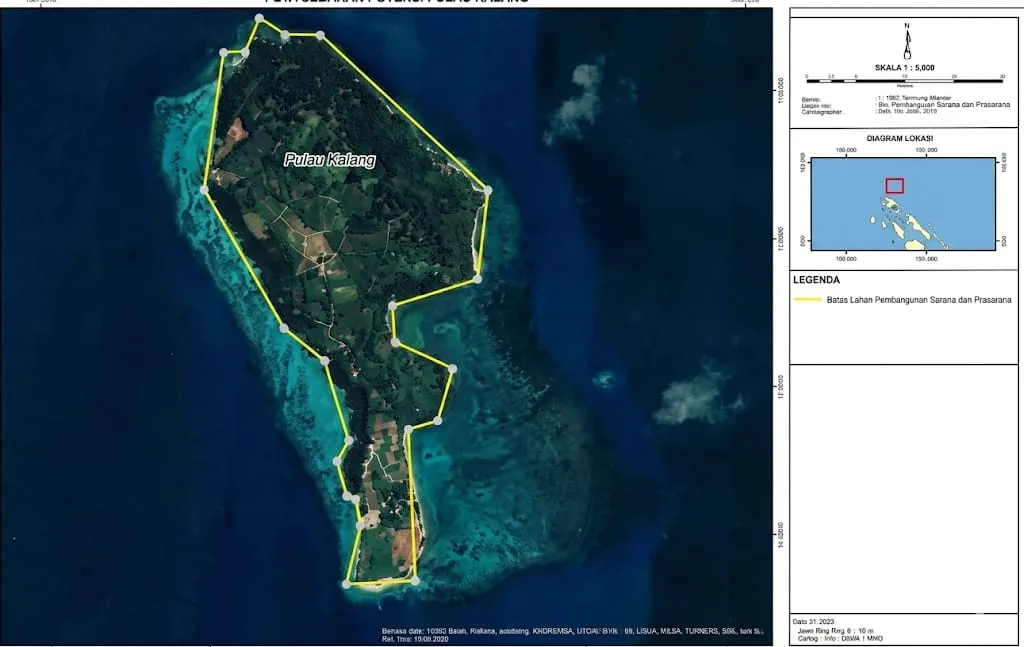Viewport: 1024px width, 647px height.
Task: Click the 'SKALA 1 : 5,000' text
Action: [x=904, y=68]
